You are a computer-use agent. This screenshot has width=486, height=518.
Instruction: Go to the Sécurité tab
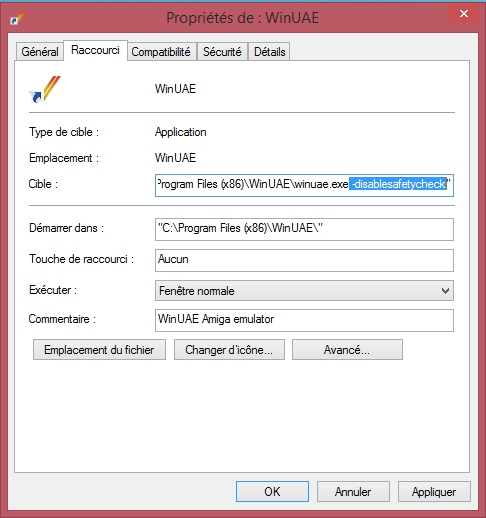(222, 52)
